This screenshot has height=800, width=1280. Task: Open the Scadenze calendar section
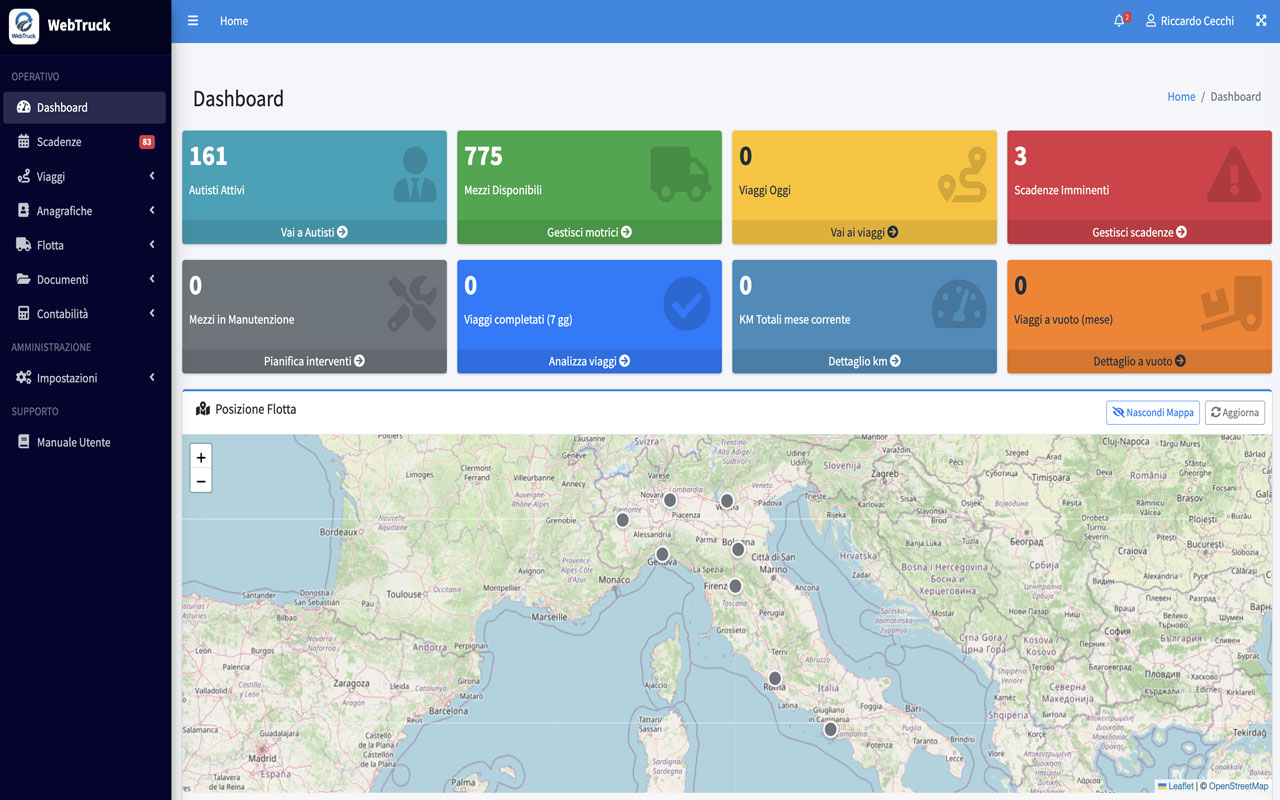pos(60,141)
